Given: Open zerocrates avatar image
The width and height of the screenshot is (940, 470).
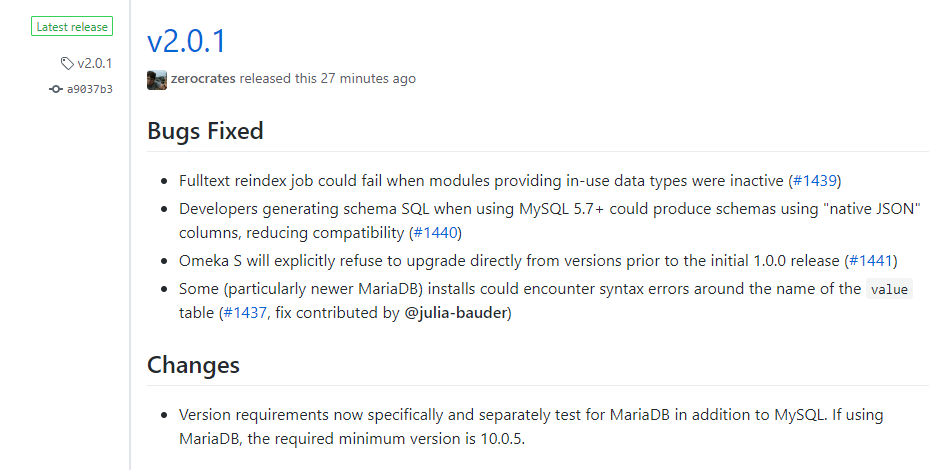Looking at the screenshot, I should [x=157, y=79].
